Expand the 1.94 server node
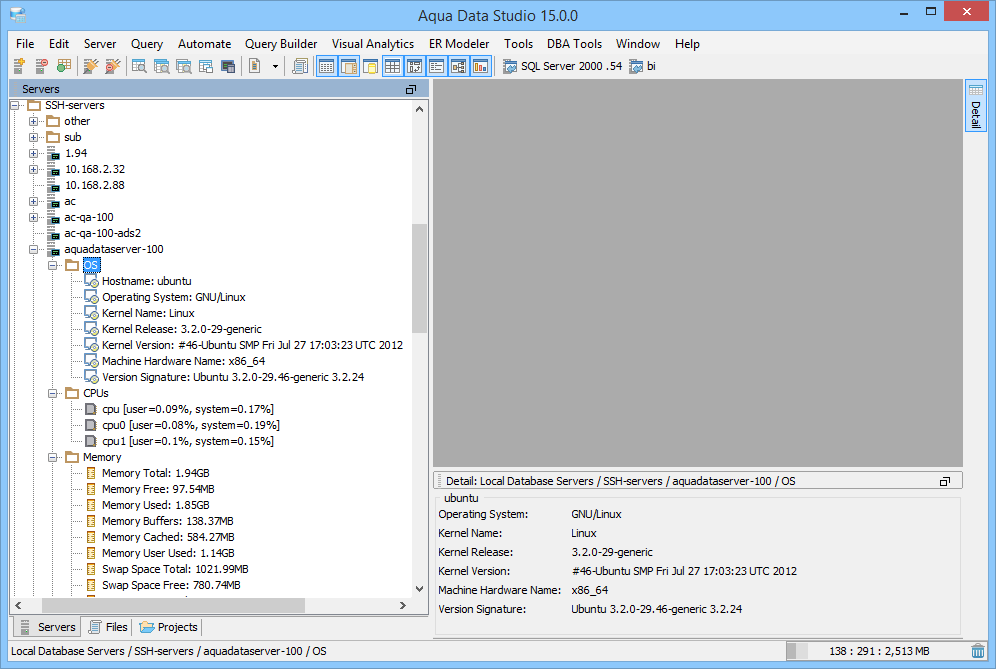The height and width of the screenshot is (669, 996). point(34,153)
